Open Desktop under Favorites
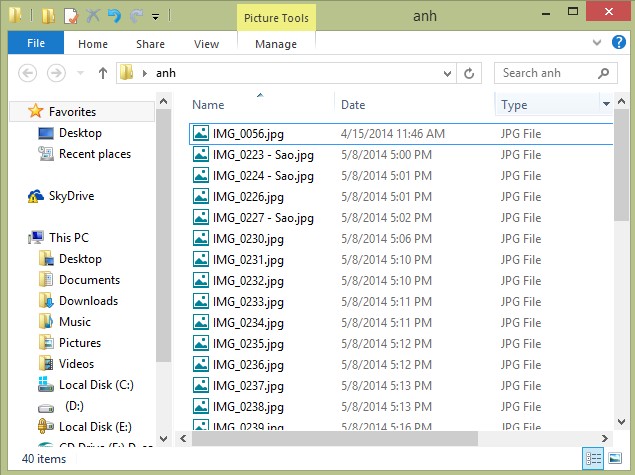Image resolution: width=635 pixels, height=475 pixels. tap(80, 133)
